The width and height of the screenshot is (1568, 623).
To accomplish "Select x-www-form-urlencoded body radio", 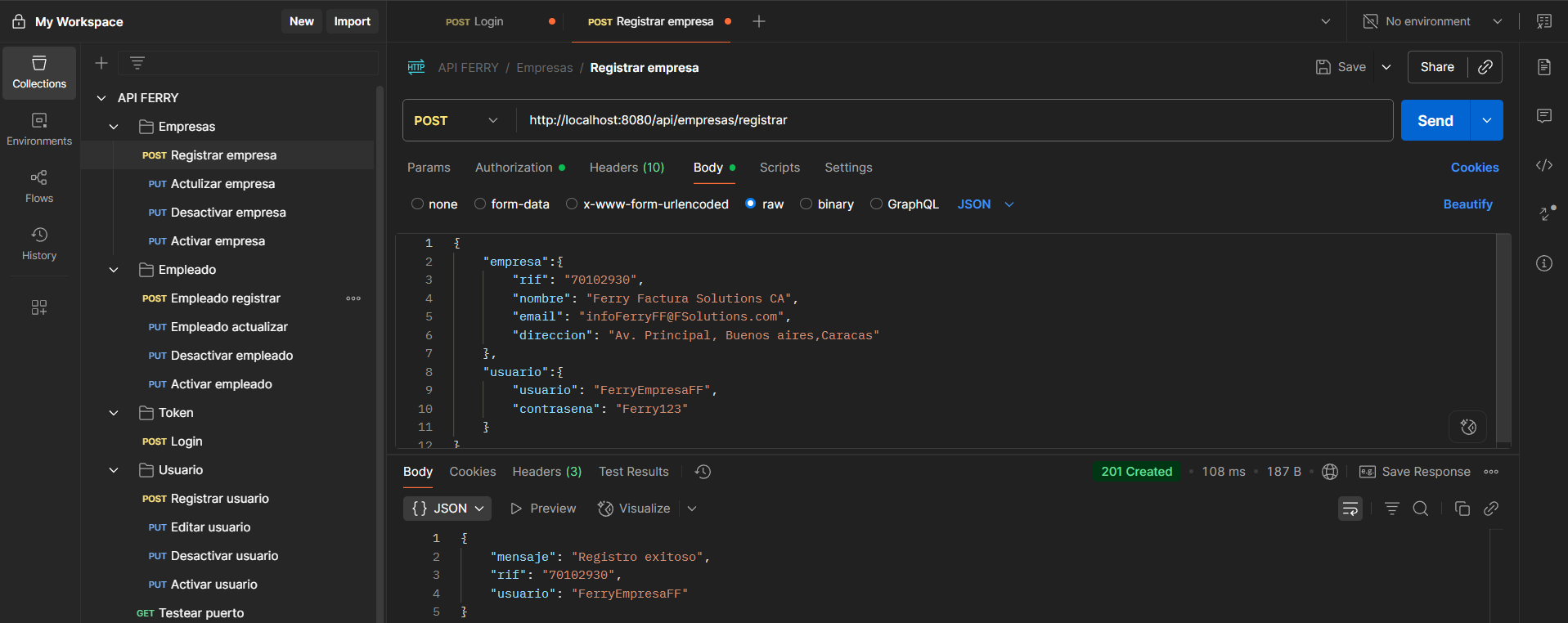I will pyautogui.click(x=572, y=204).
